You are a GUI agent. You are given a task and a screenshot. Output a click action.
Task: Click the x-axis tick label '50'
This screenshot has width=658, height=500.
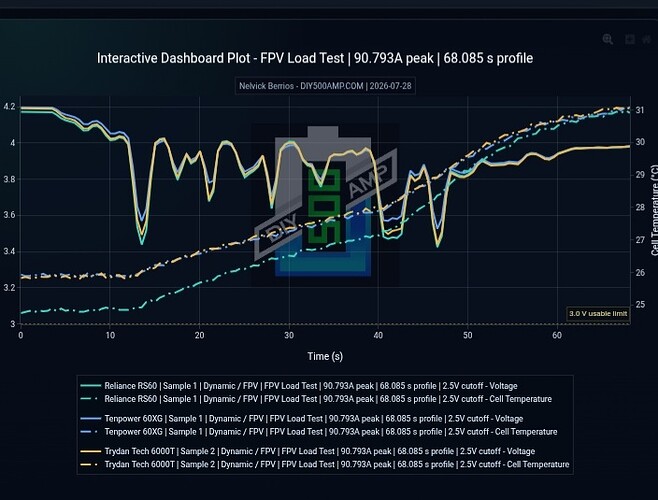click(467, 335)
